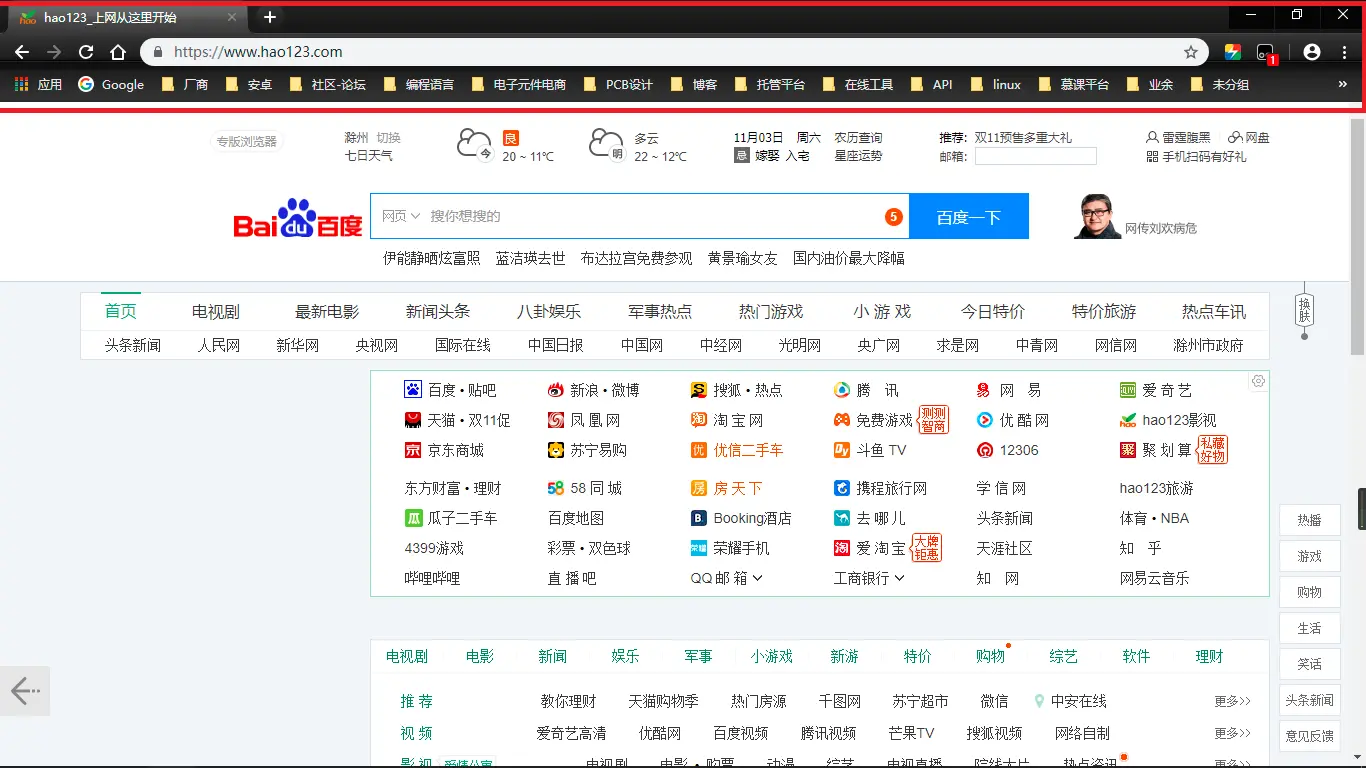Image resolution: width=1366 pixels, height=768 pixels.
Task: Click the Baidu logo
Action: 298,217
